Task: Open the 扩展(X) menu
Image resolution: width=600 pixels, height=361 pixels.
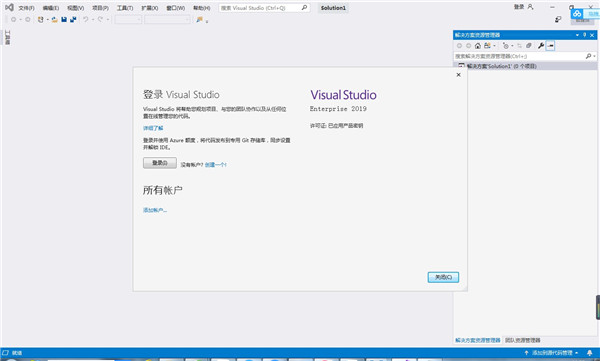Action: (x=150, y=8)
